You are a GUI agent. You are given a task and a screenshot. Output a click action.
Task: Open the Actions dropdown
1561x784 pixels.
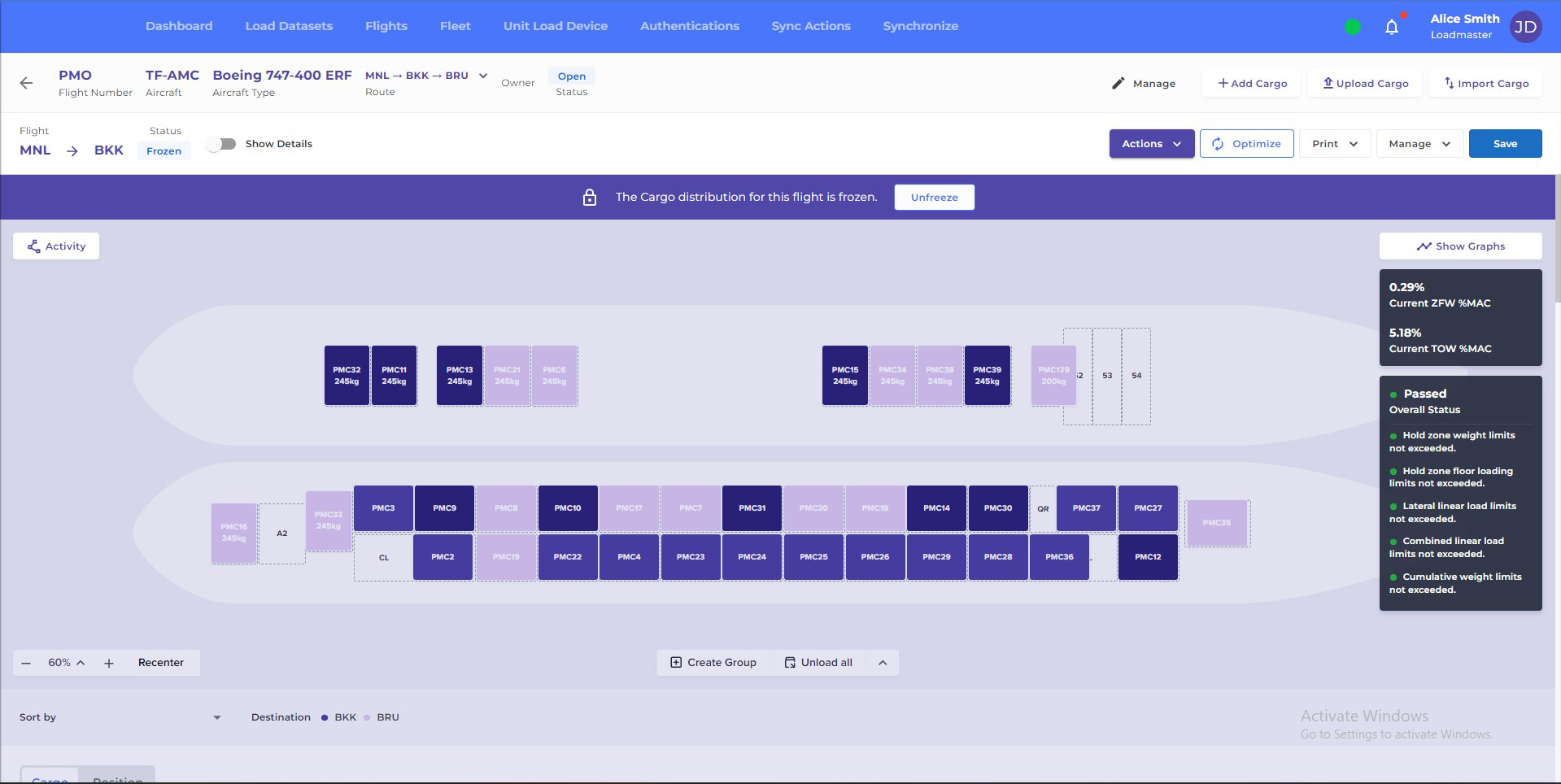(1152, 144)
